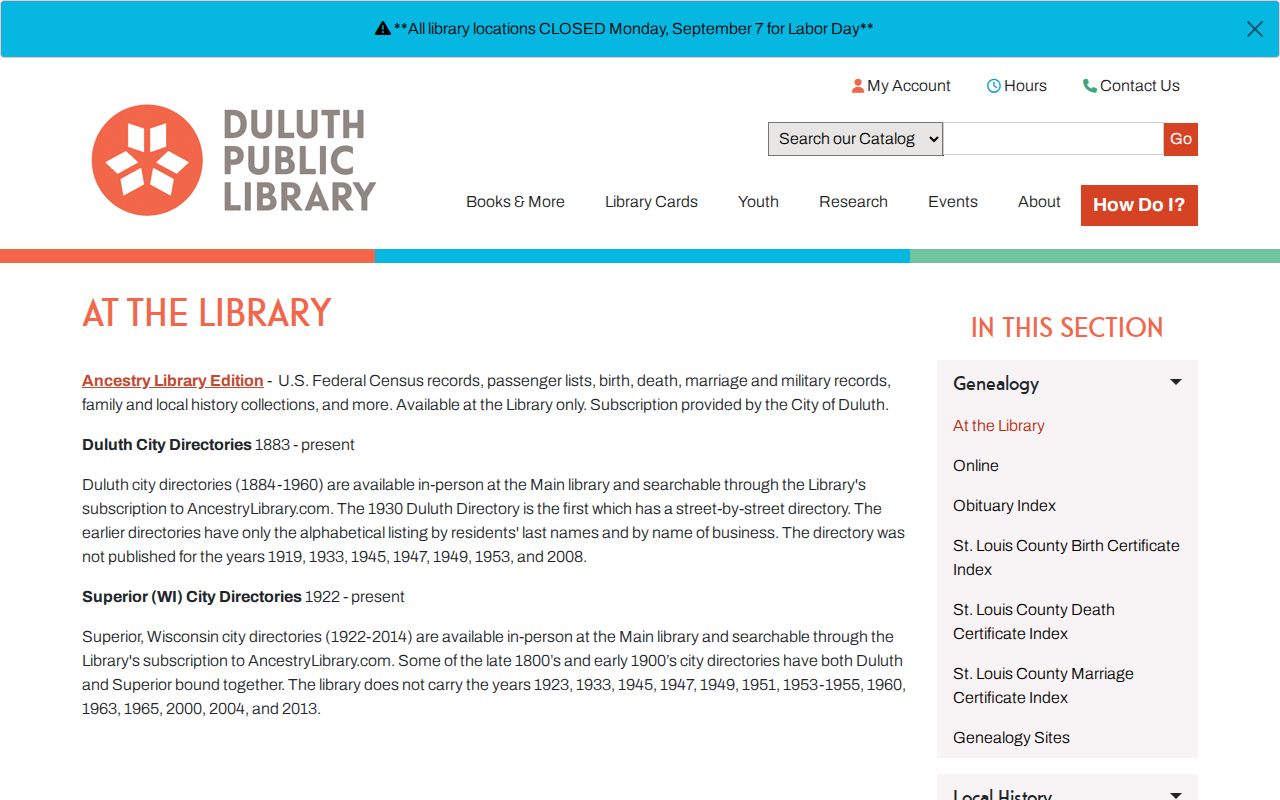Expand the Local History section arrow
Image resolution: width=1280 pixels, height=800 pixels.
point(1176,795)
